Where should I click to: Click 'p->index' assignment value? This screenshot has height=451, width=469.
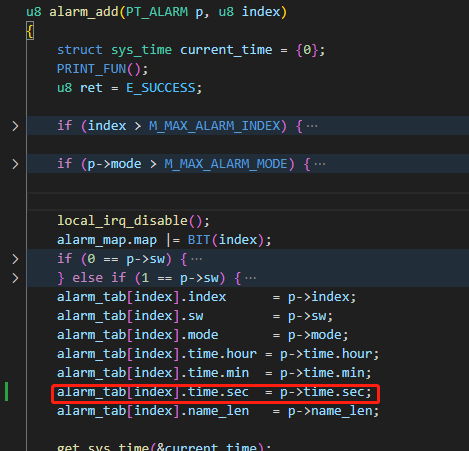click(318, 297)
